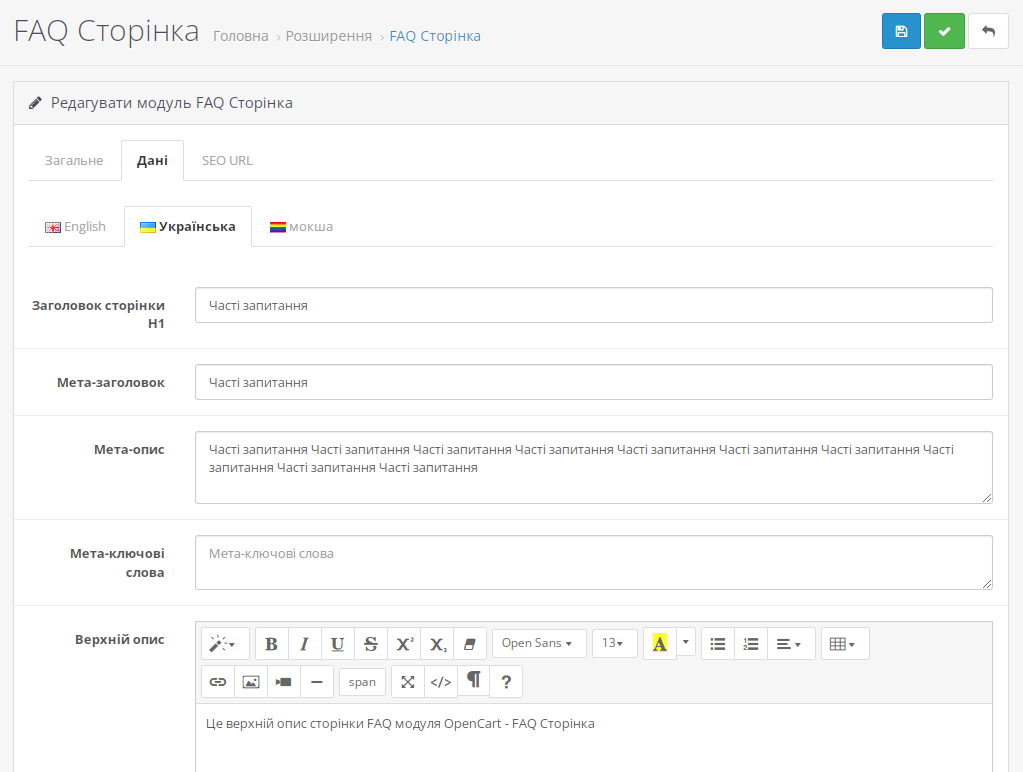Screen dimensions: 1023x772
Task: Open the font size 13 dropdown
Action: 615,643
